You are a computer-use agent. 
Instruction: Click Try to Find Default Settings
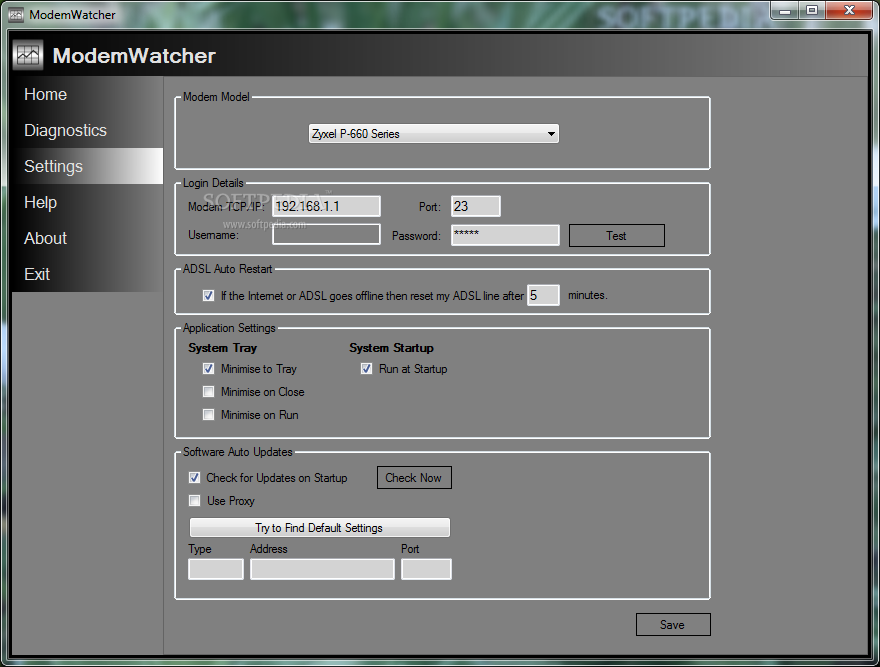pos(319,528)
